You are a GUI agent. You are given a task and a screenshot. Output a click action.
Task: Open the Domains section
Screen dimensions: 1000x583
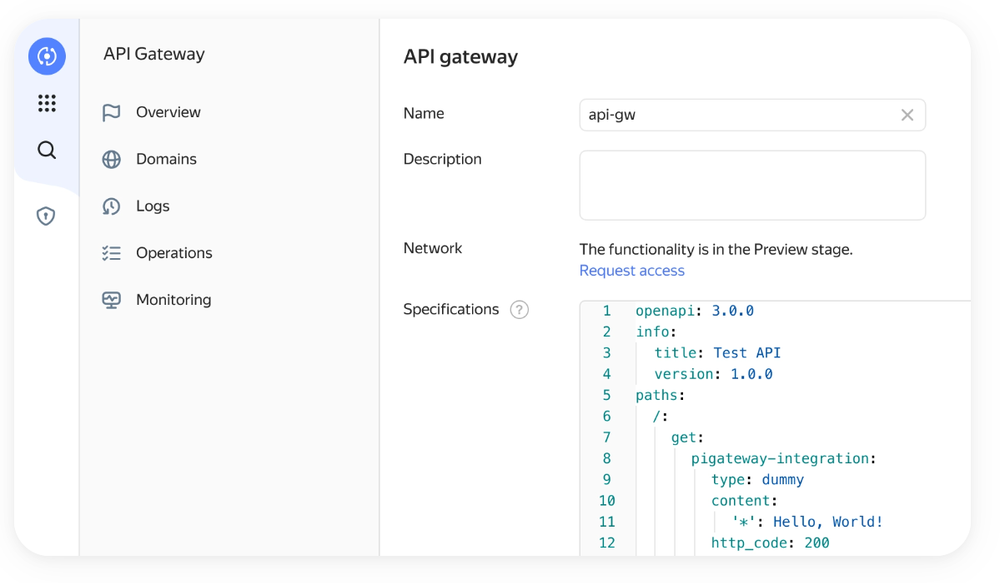[x=166, y=159]
